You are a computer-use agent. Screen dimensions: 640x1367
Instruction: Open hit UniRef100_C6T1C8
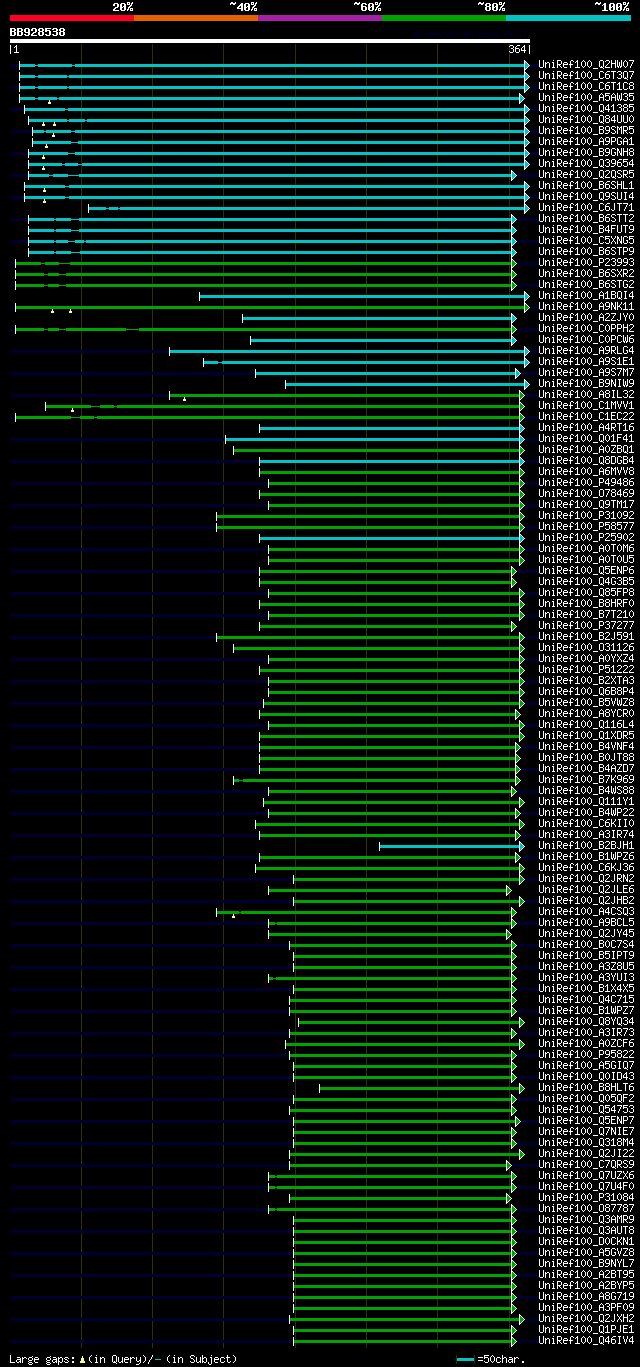[586, 86]
